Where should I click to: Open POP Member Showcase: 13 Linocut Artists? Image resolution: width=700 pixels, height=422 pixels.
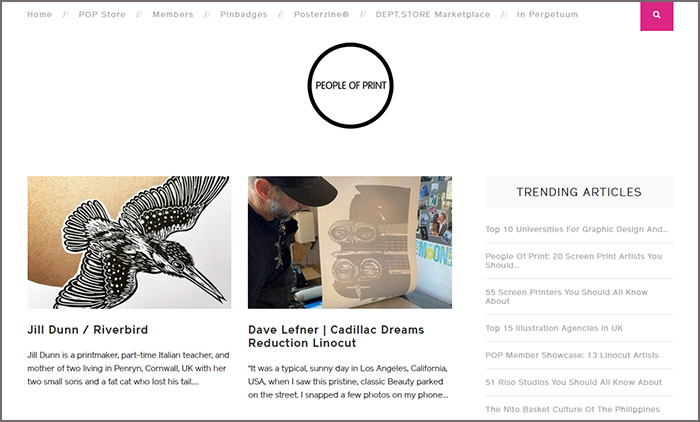point(572,355)
